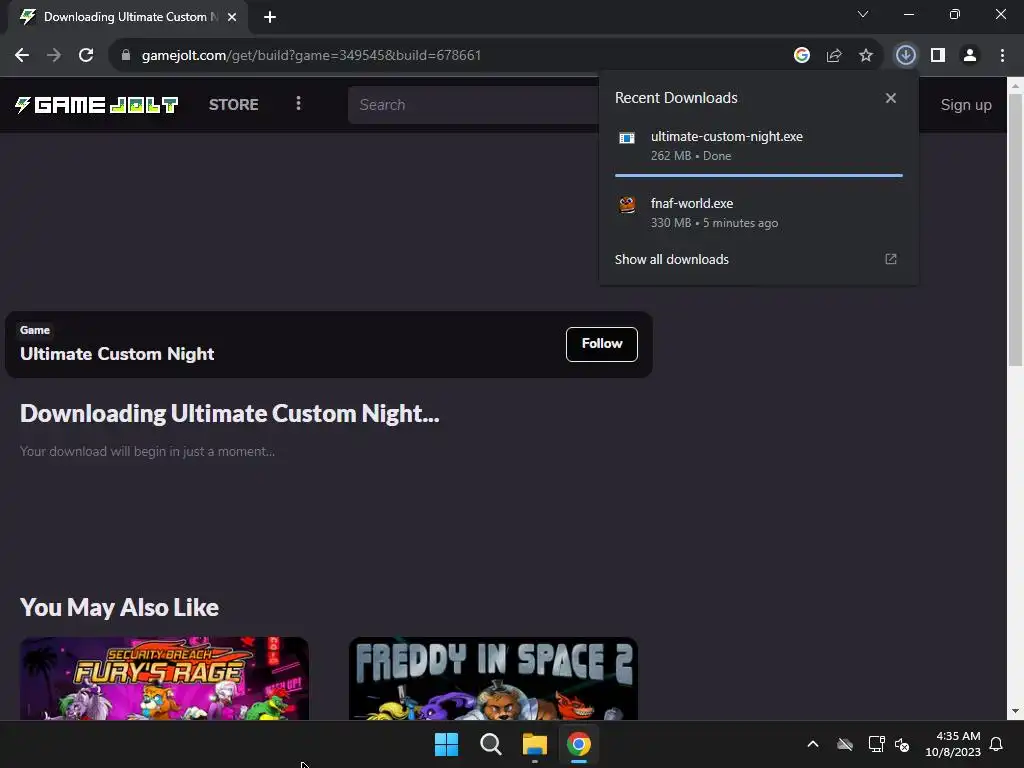Image resolution: width=1024 pixels, height=768 pixels.
Task: Click the ultimate-custom-night.exe file icon
Action: coord(627,138)
